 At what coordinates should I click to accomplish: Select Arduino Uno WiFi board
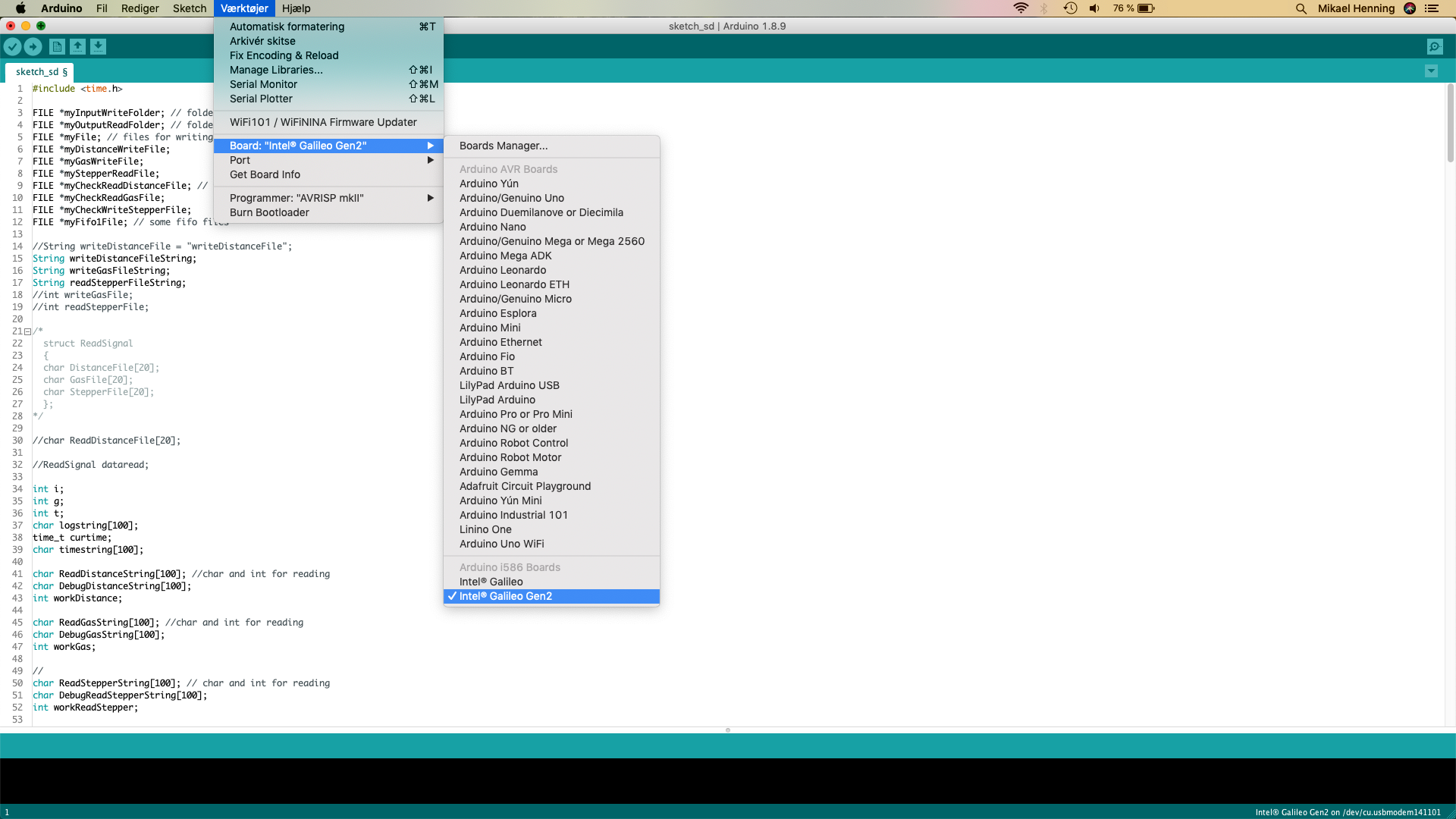[x=551, y=544]
